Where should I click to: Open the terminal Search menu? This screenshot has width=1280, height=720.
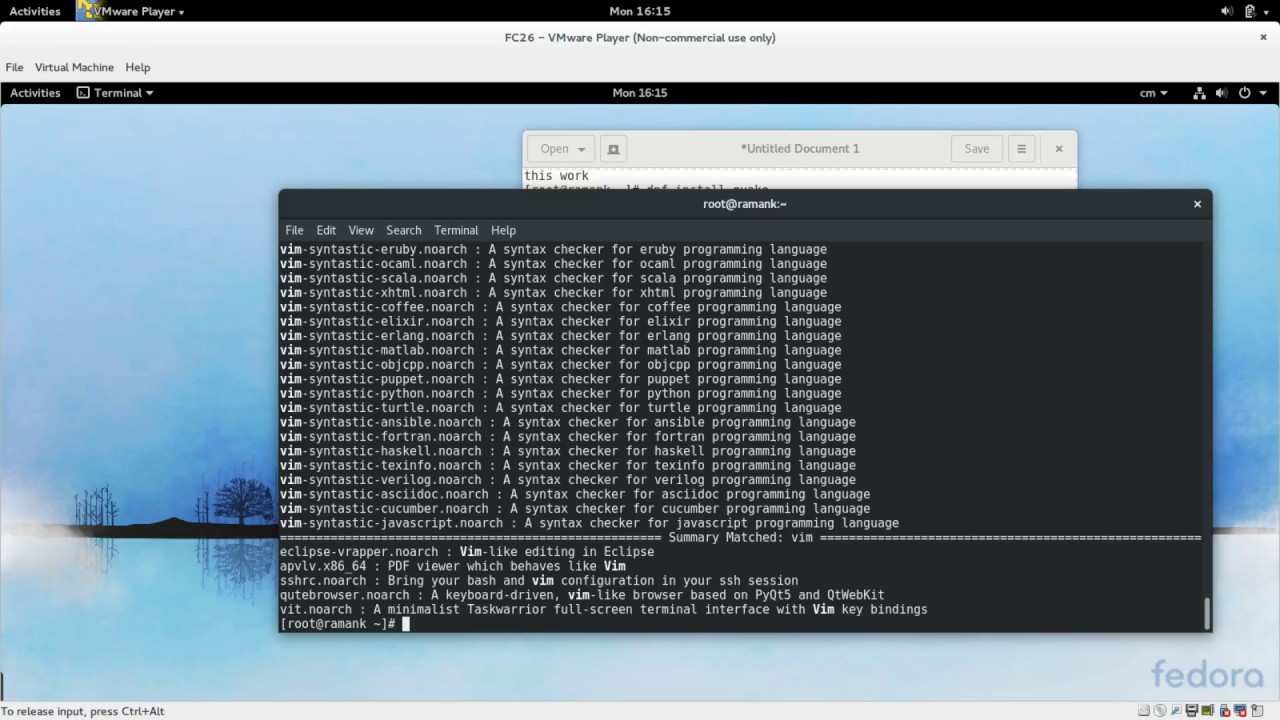coord(403,229)
